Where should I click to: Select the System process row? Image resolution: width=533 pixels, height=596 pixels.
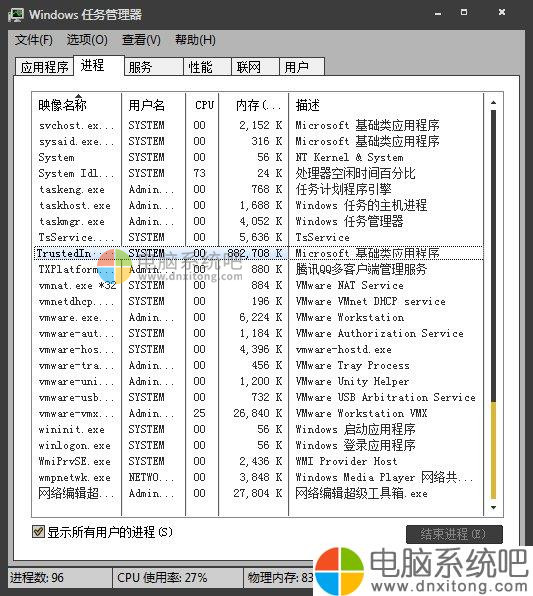pyautogui.click(x=258, y=157)
